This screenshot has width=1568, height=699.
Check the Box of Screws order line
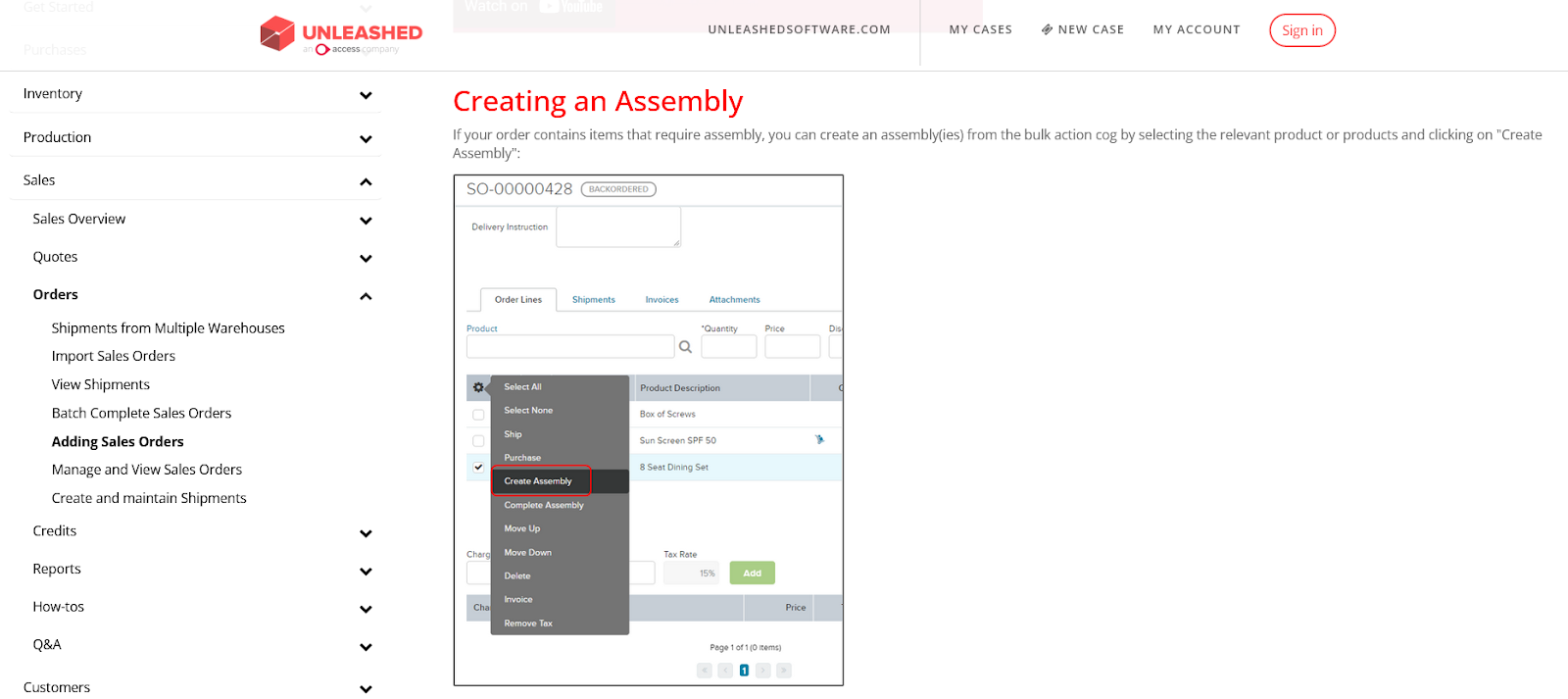477,414
